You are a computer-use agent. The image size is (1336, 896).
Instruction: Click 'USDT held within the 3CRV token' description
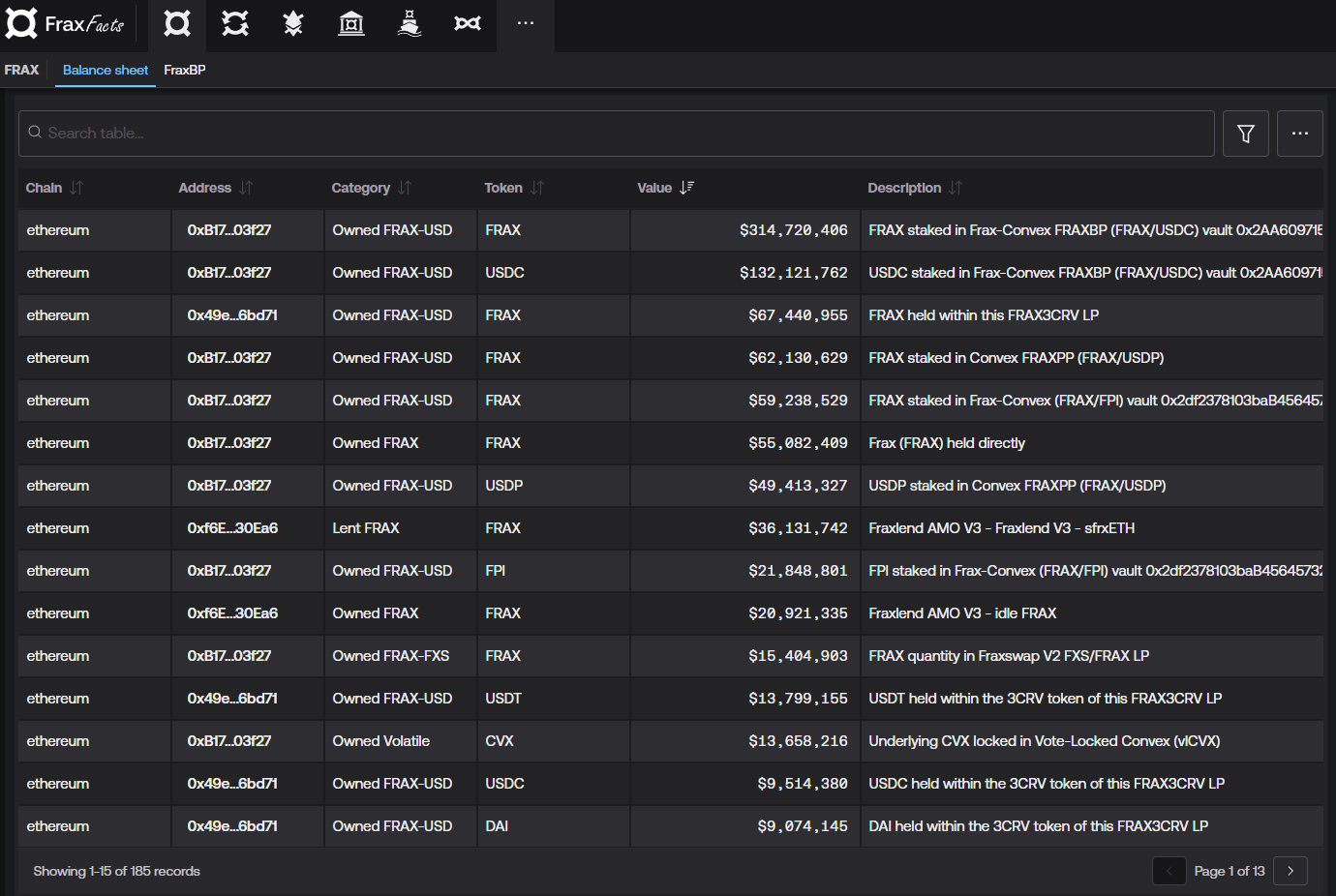[x=1046, y=699]
